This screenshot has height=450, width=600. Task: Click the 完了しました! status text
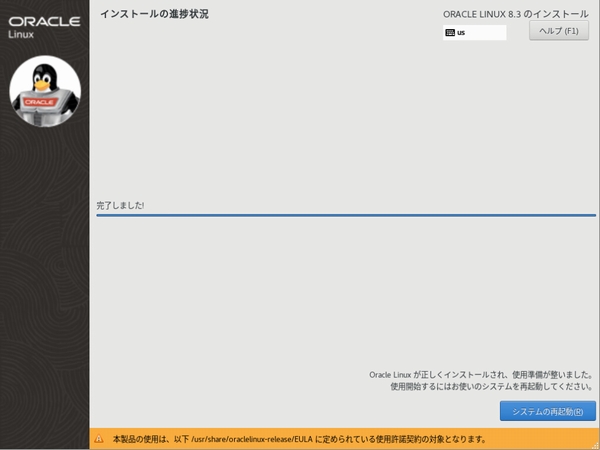pyautogui.click(x=120, y=205)
